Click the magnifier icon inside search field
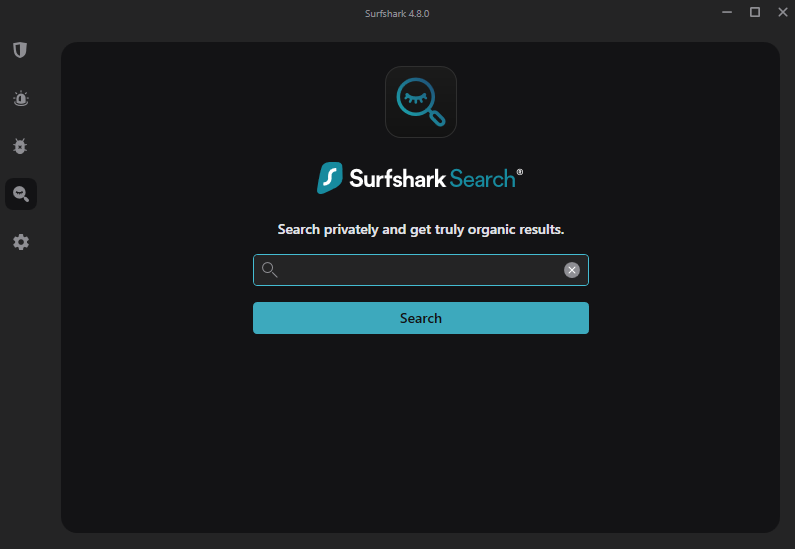795x549 pixels. [x=269, y=270]
